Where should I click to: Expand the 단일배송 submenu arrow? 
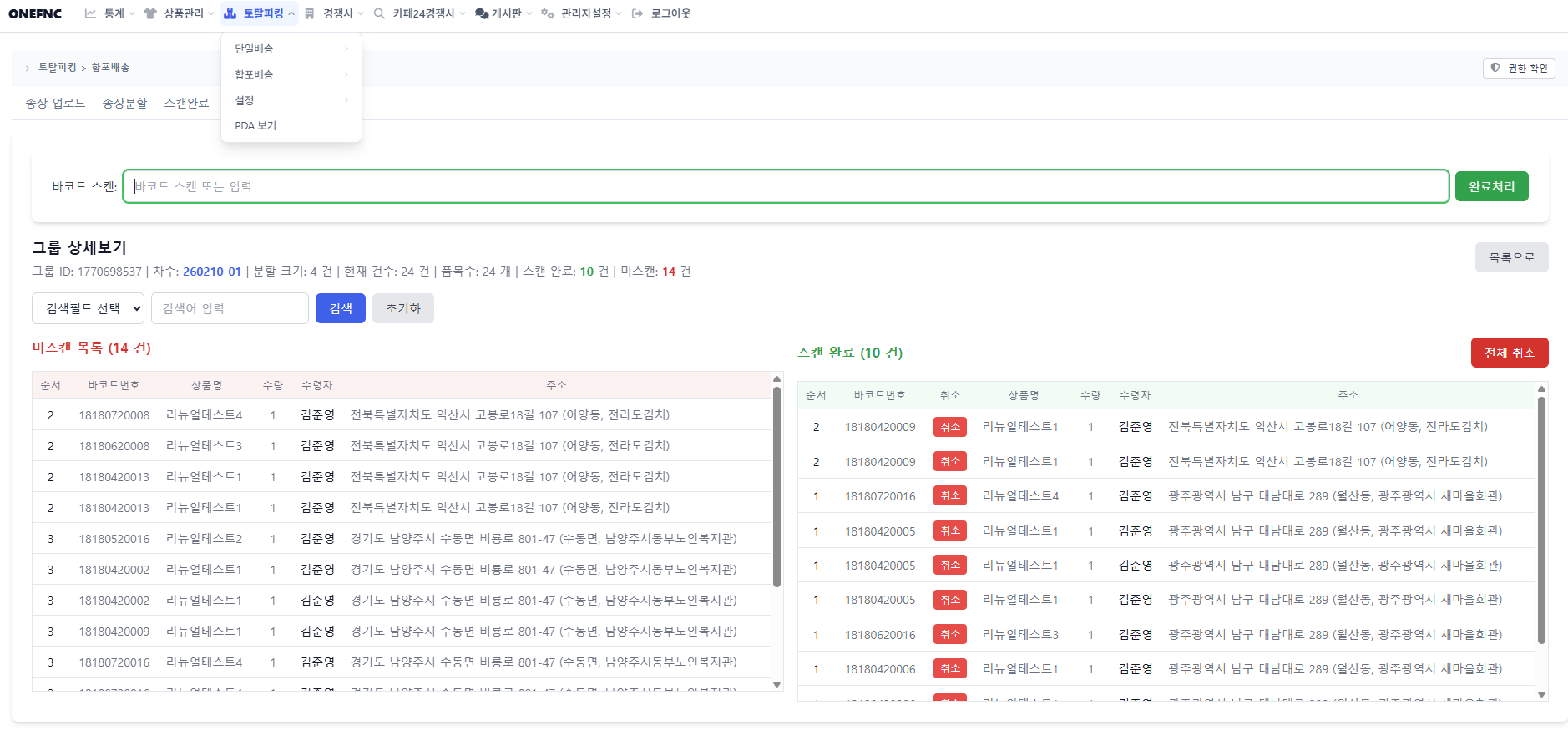[x=346, y=48]
